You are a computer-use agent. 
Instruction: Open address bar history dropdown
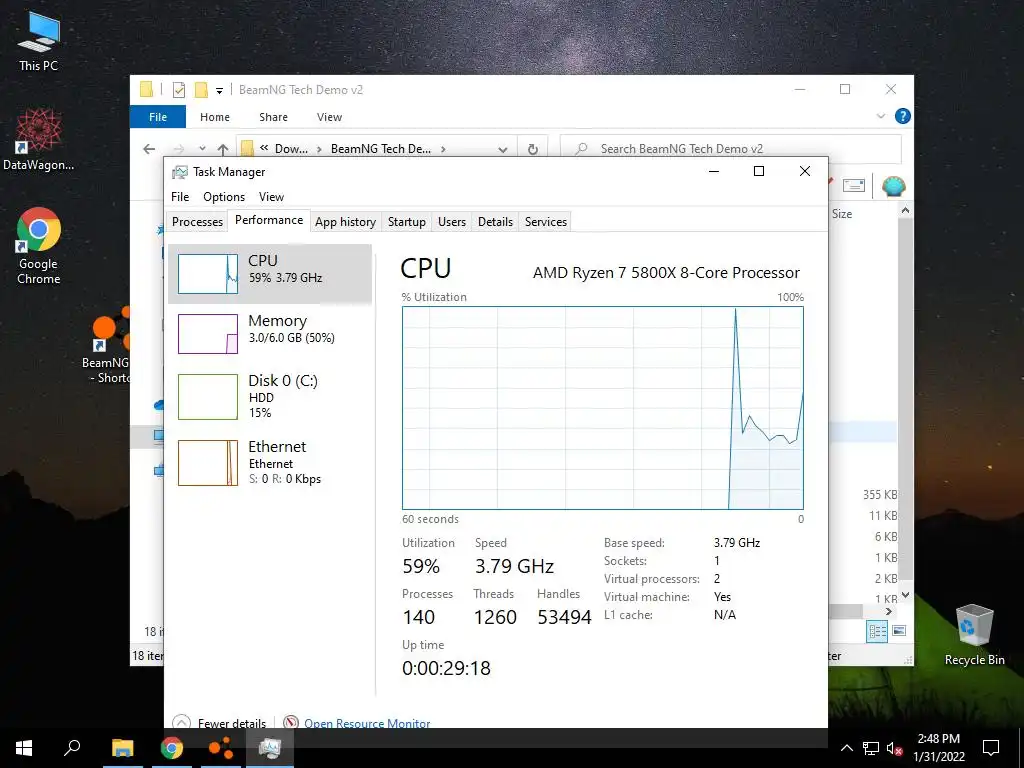point(503,149)
